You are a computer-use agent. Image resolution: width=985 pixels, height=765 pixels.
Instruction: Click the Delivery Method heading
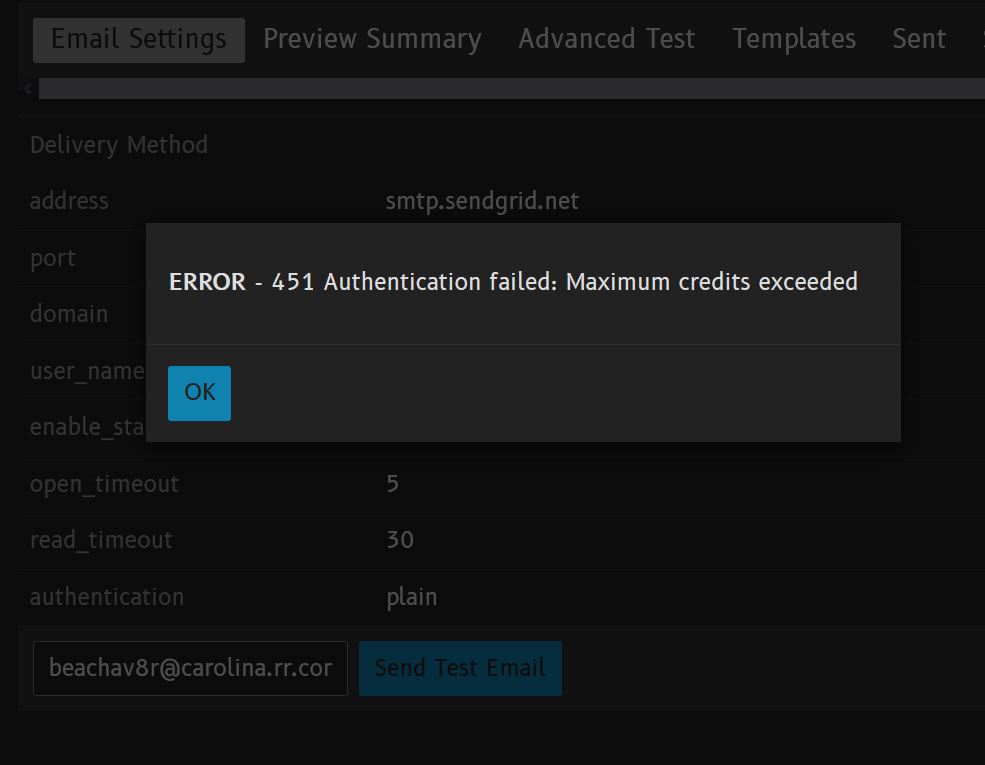[x=119, y=145]
